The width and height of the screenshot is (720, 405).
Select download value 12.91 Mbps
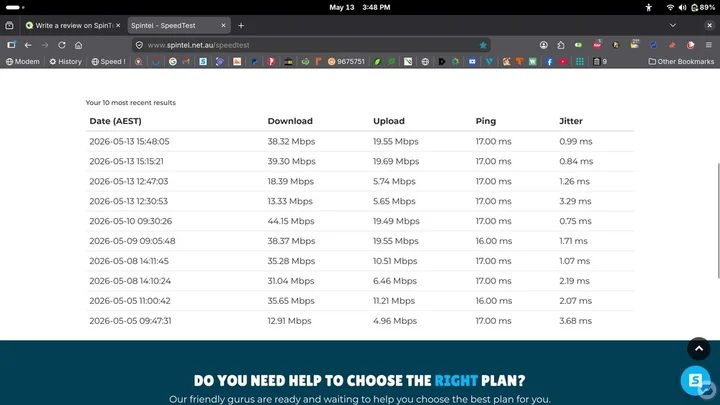coord(289,321)
